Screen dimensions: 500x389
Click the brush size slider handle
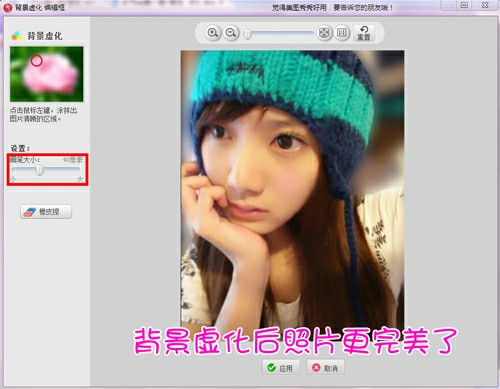(40, 170)
